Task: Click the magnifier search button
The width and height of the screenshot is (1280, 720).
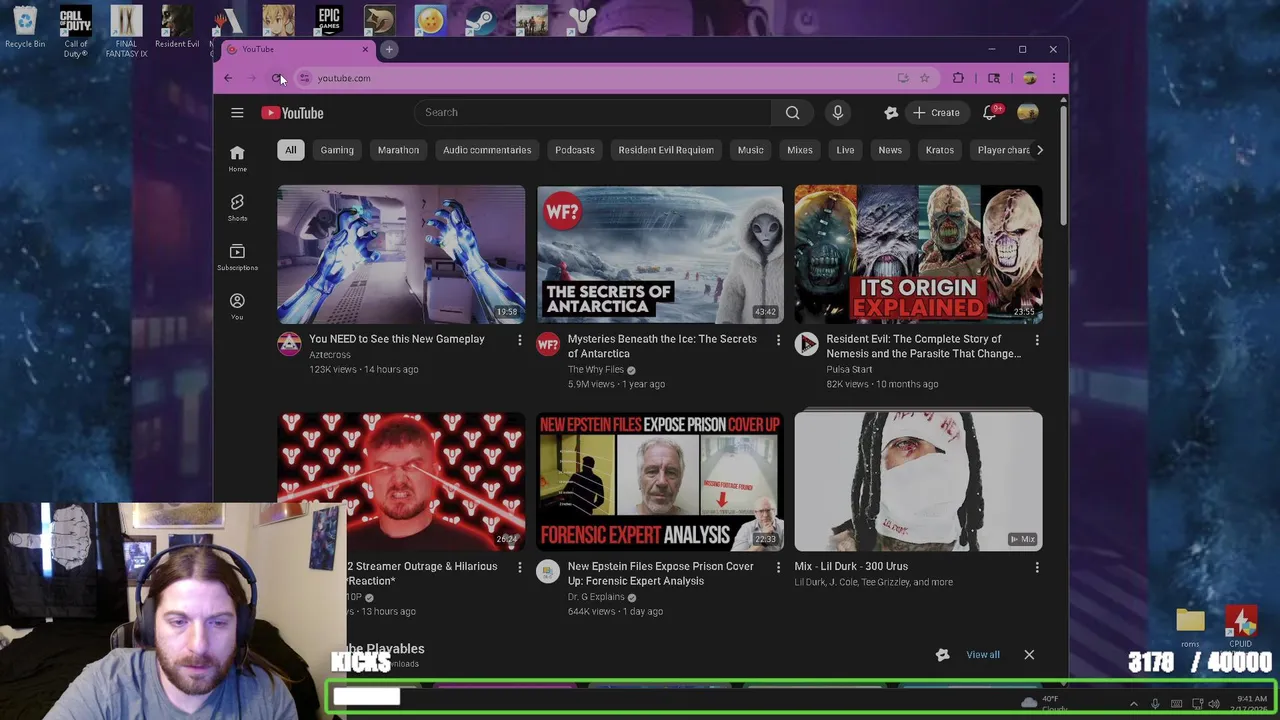Action: click(792, 113)
